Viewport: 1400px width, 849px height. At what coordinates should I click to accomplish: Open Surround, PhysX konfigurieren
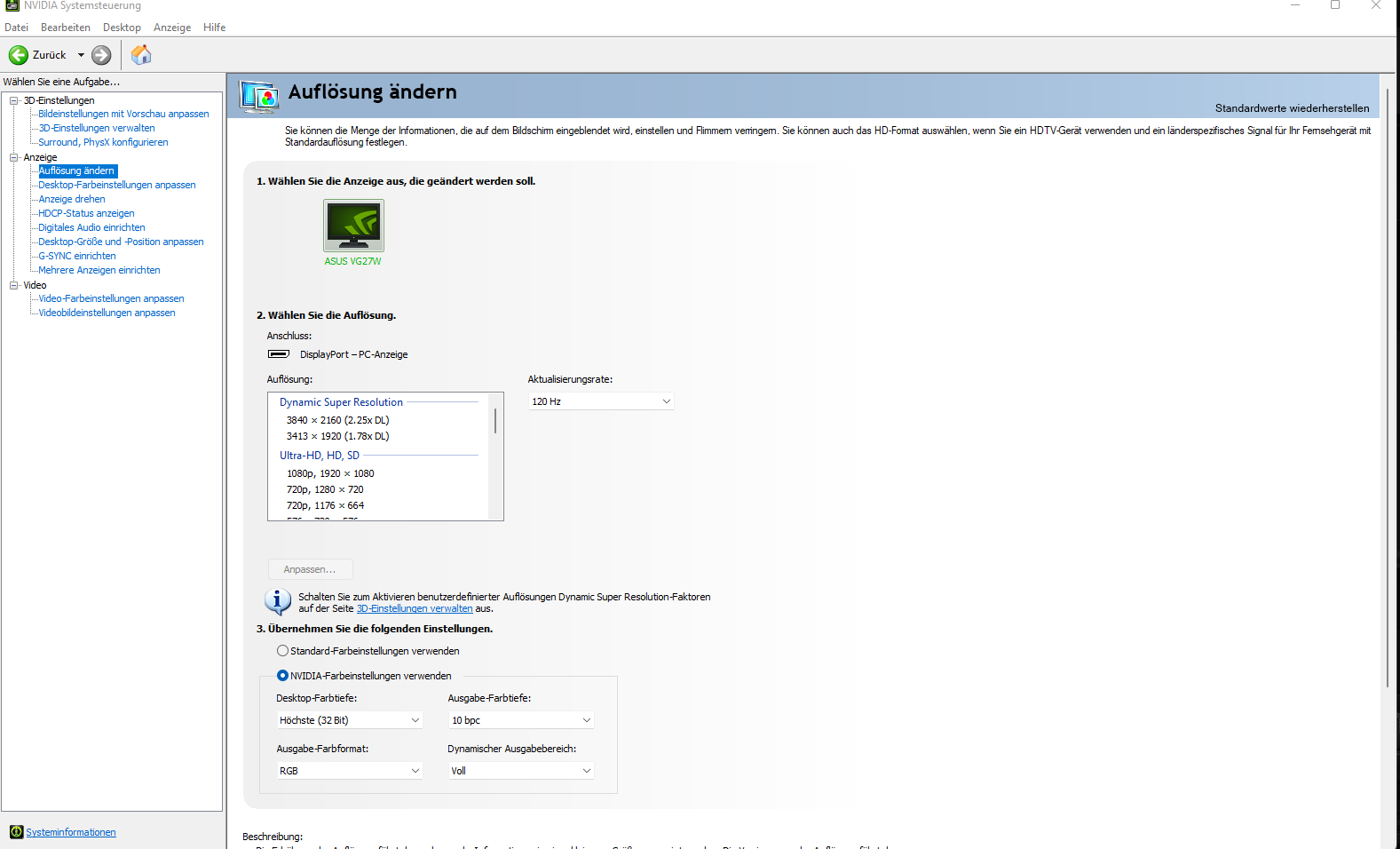[x=103, y=142]
